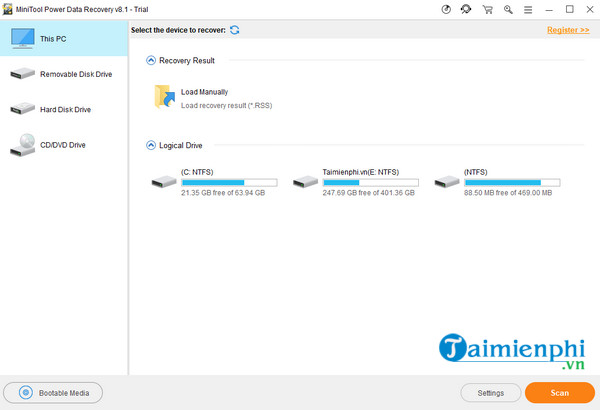600x410 pixels.
Task: Open the Settings button
Action: (x=489, y=393)
